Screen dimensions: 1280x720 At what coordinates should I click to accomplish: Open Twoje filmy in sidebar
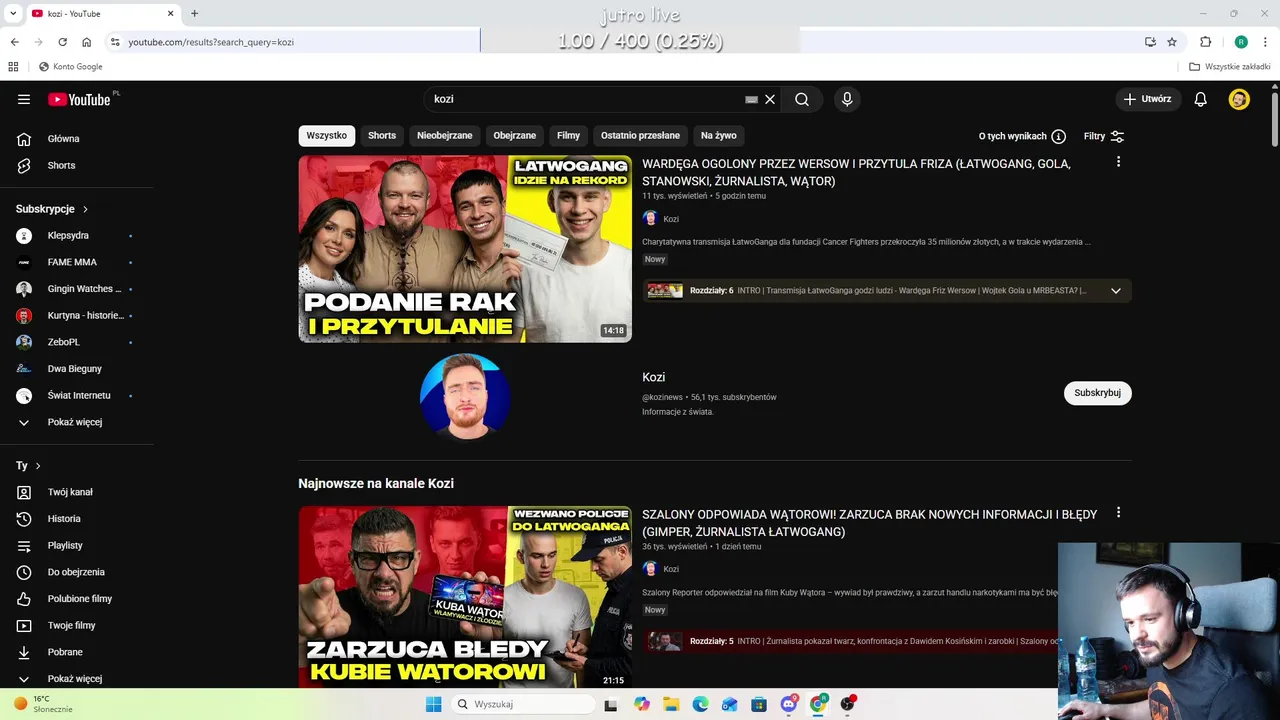(x=77, y=625)
